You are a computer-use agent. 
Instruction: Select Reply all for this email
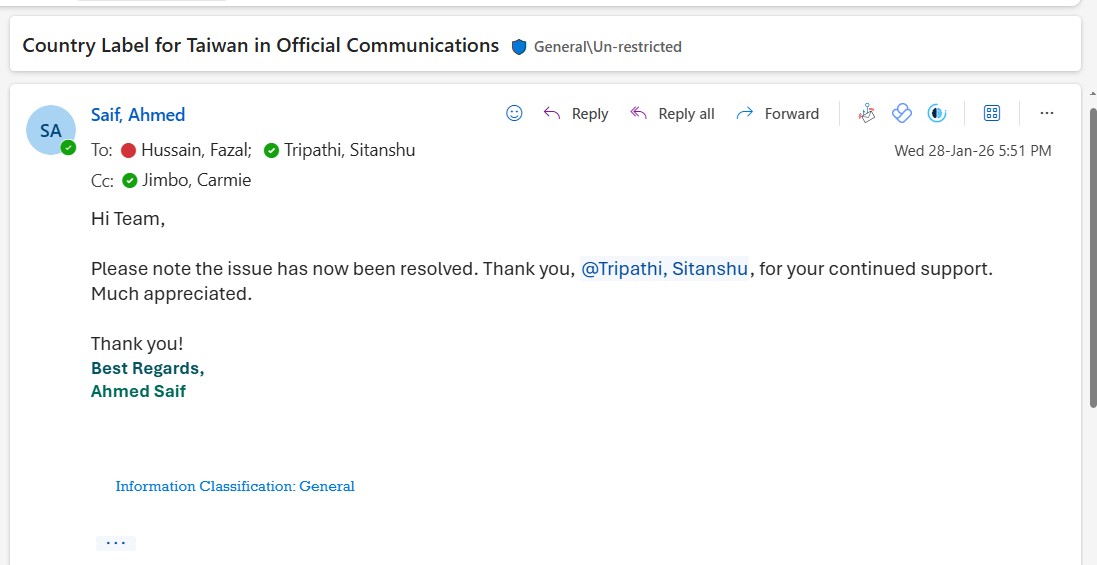pyautogui.click(x=672, y=113)
